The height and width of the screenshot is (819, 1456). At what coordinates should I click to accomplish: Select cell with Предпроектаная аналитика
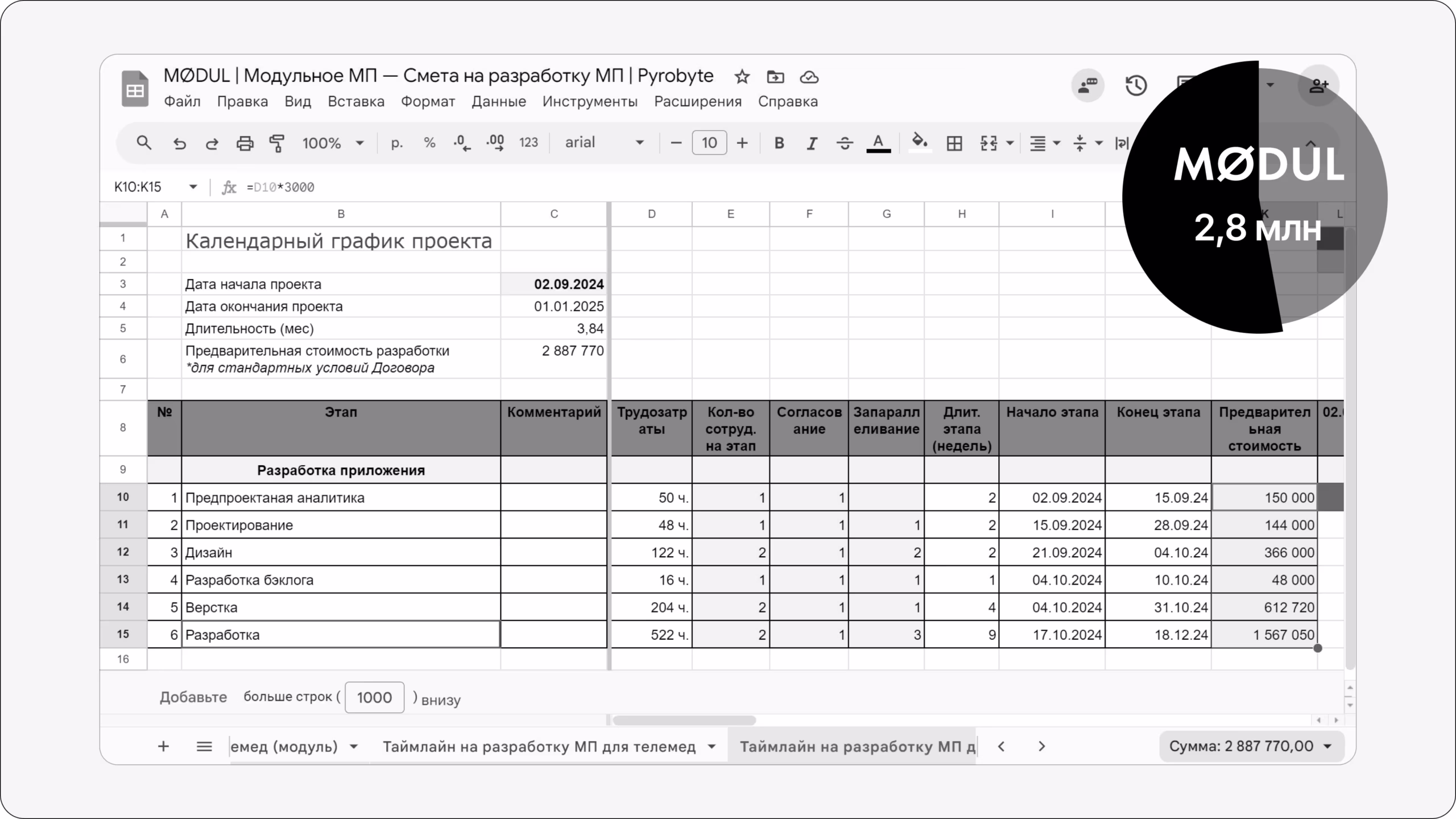click(341, 498)
